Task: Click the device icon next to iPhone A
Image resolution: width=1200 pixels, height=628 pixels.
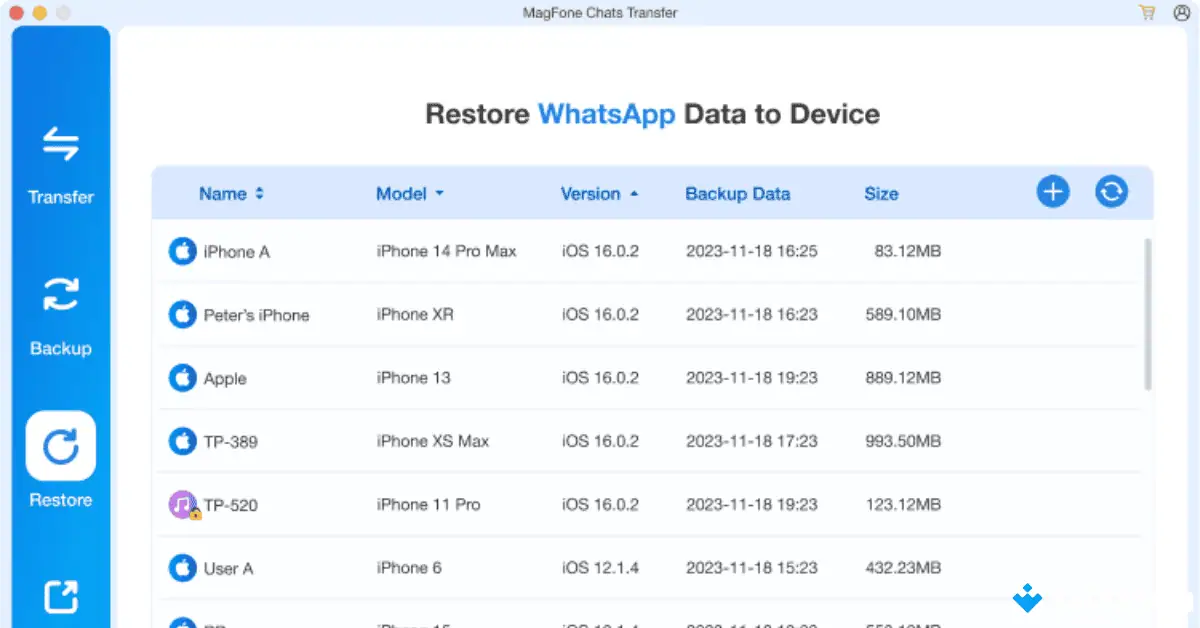Action: click(181, 251)
